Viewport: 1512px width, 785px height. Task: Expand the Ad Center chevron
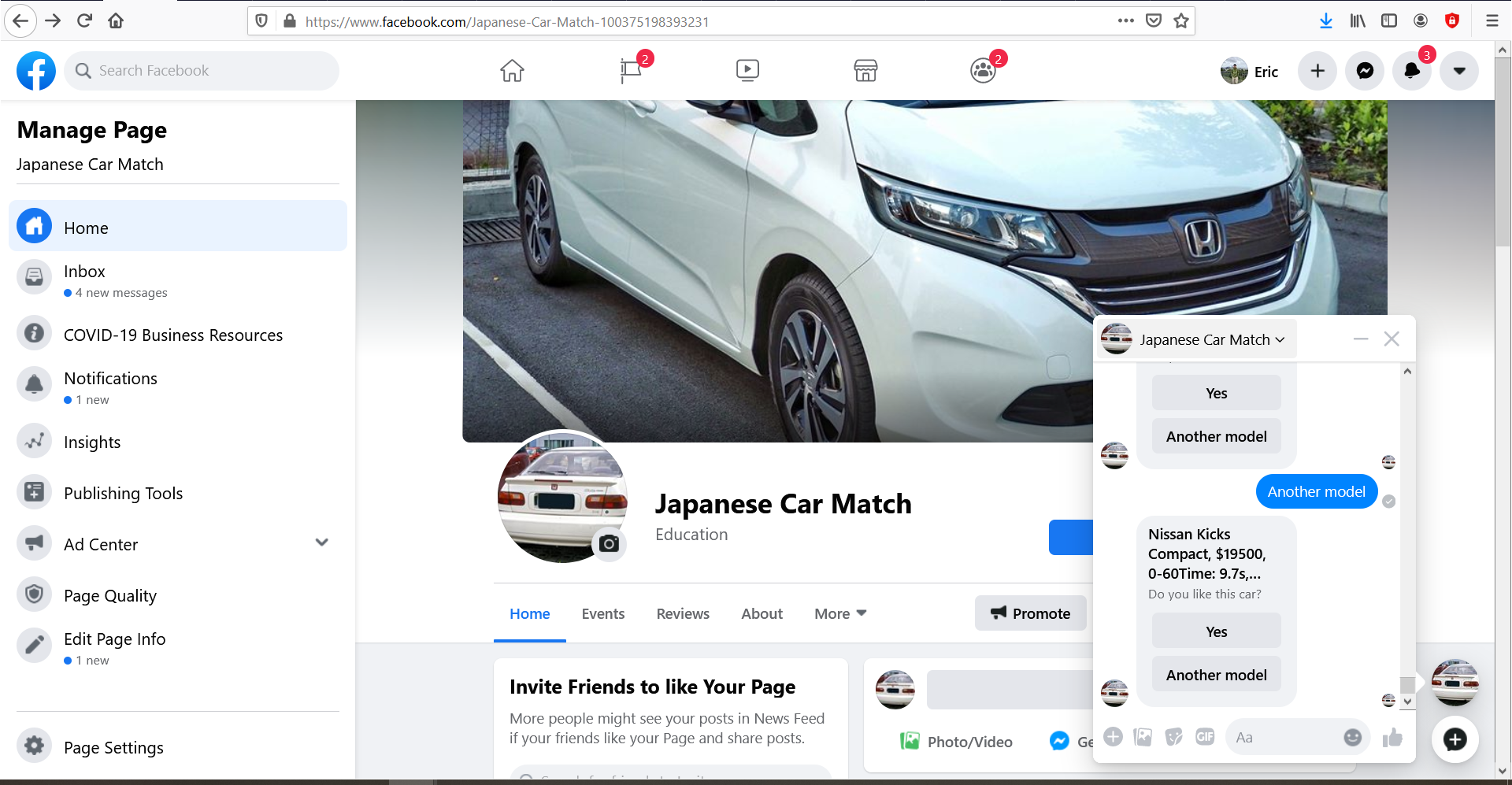(321, 542)
